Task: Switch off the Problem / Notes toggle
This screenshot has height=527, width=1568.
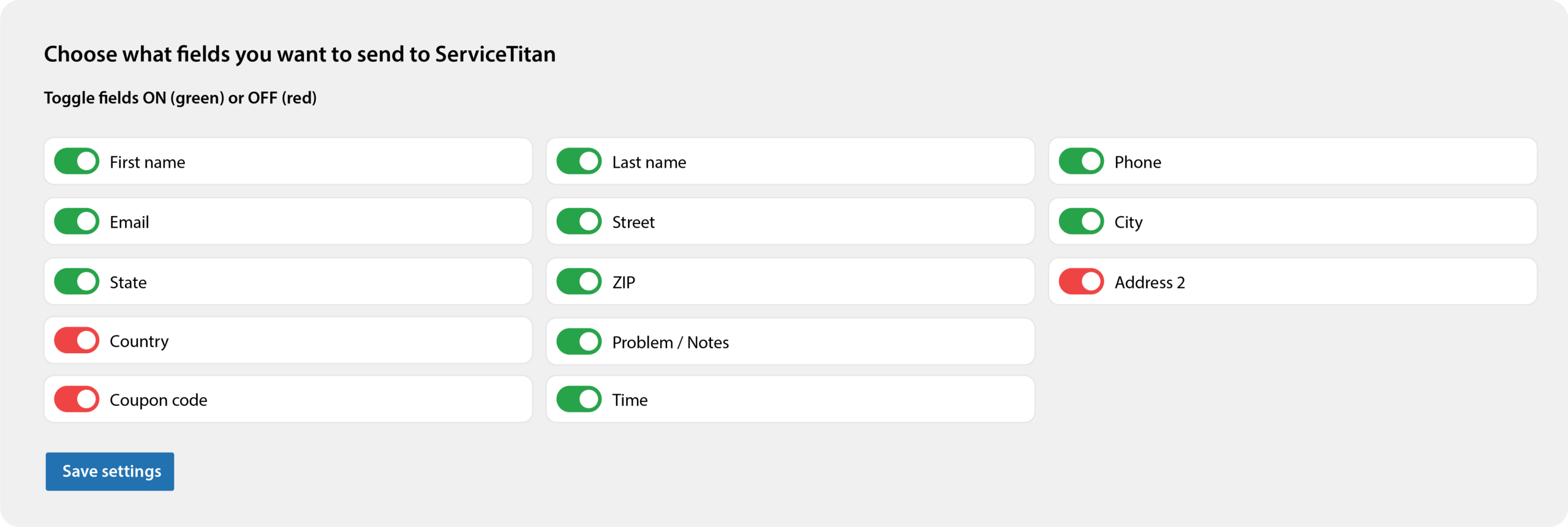Action: tap(579, 342)
